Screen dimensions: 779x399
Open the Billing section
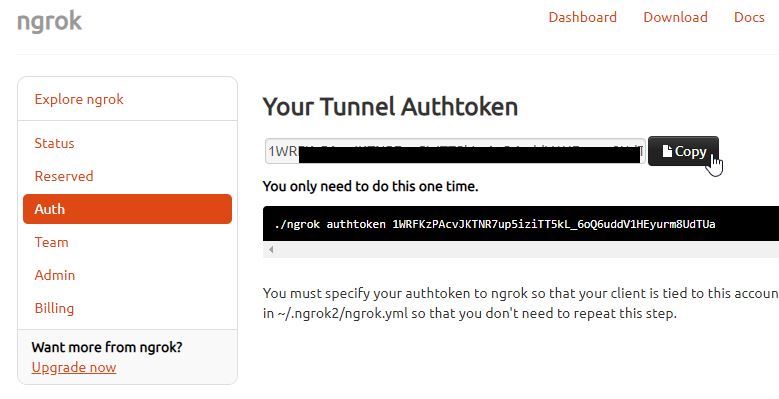coord(54,308)
